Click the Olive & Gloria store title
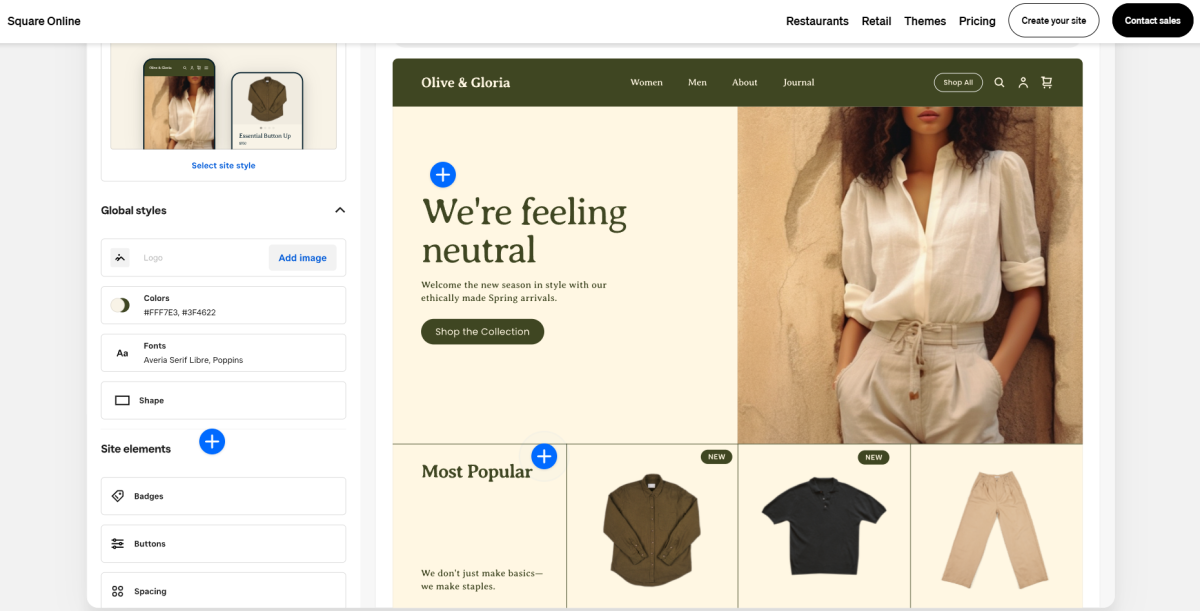Image resolution: width=1200 pixels, height=611 pixels. (x=466, y=83)
